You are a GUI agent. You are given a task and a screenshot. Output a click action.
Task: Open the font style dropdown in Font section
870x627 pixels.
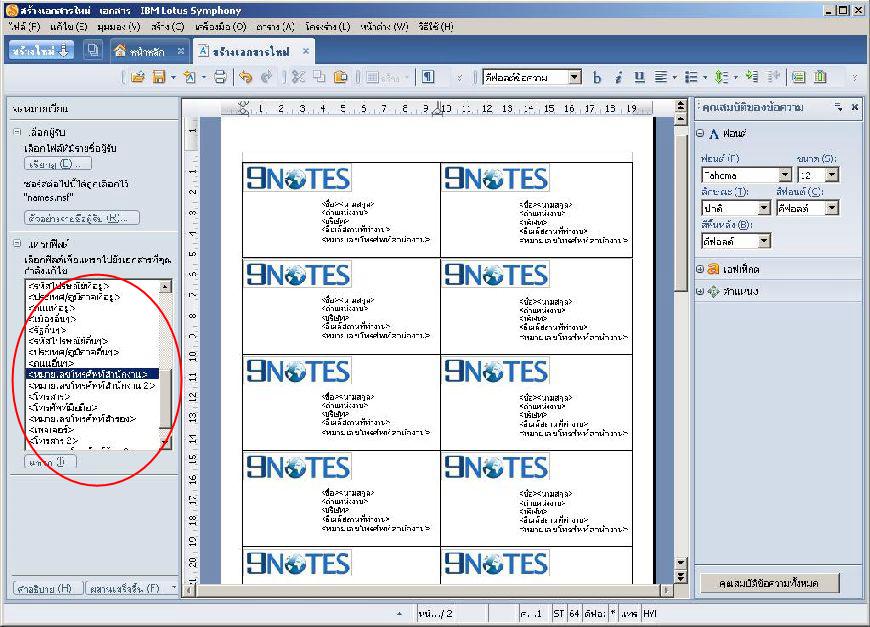click(x=765, y=208)
